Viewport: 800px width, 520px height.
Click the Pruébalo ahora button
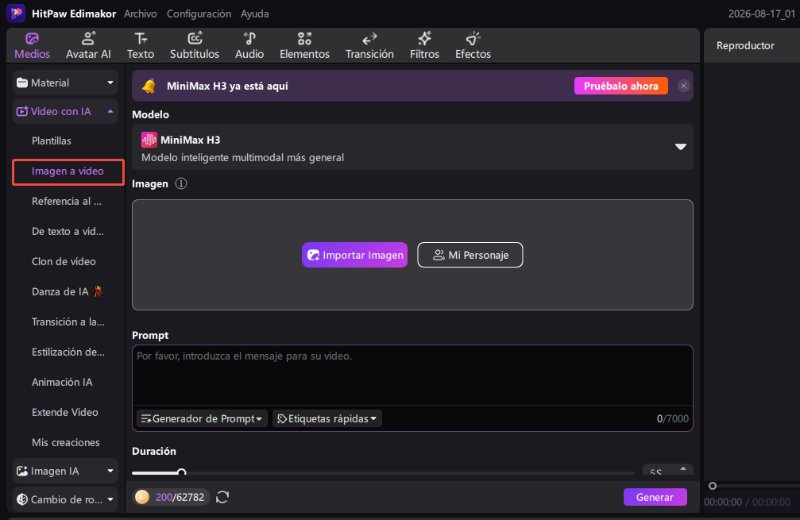[x=621, y=86]
